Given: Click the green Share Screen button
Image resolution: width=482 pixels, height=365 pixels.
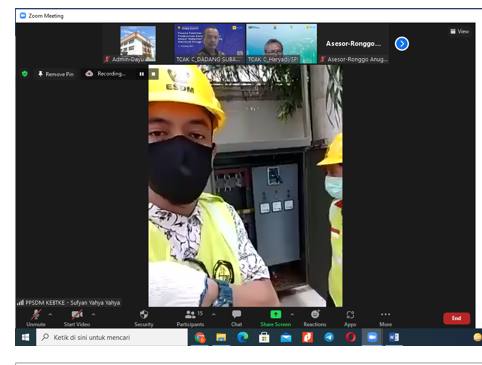Looking at the screenshot, I should click(276, 318).
